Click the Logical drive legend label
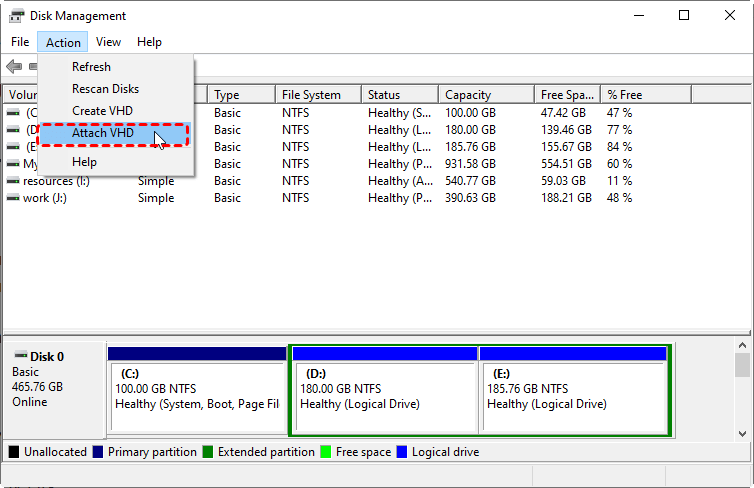This screenshot has height=488, width=754. pos(445,452)
